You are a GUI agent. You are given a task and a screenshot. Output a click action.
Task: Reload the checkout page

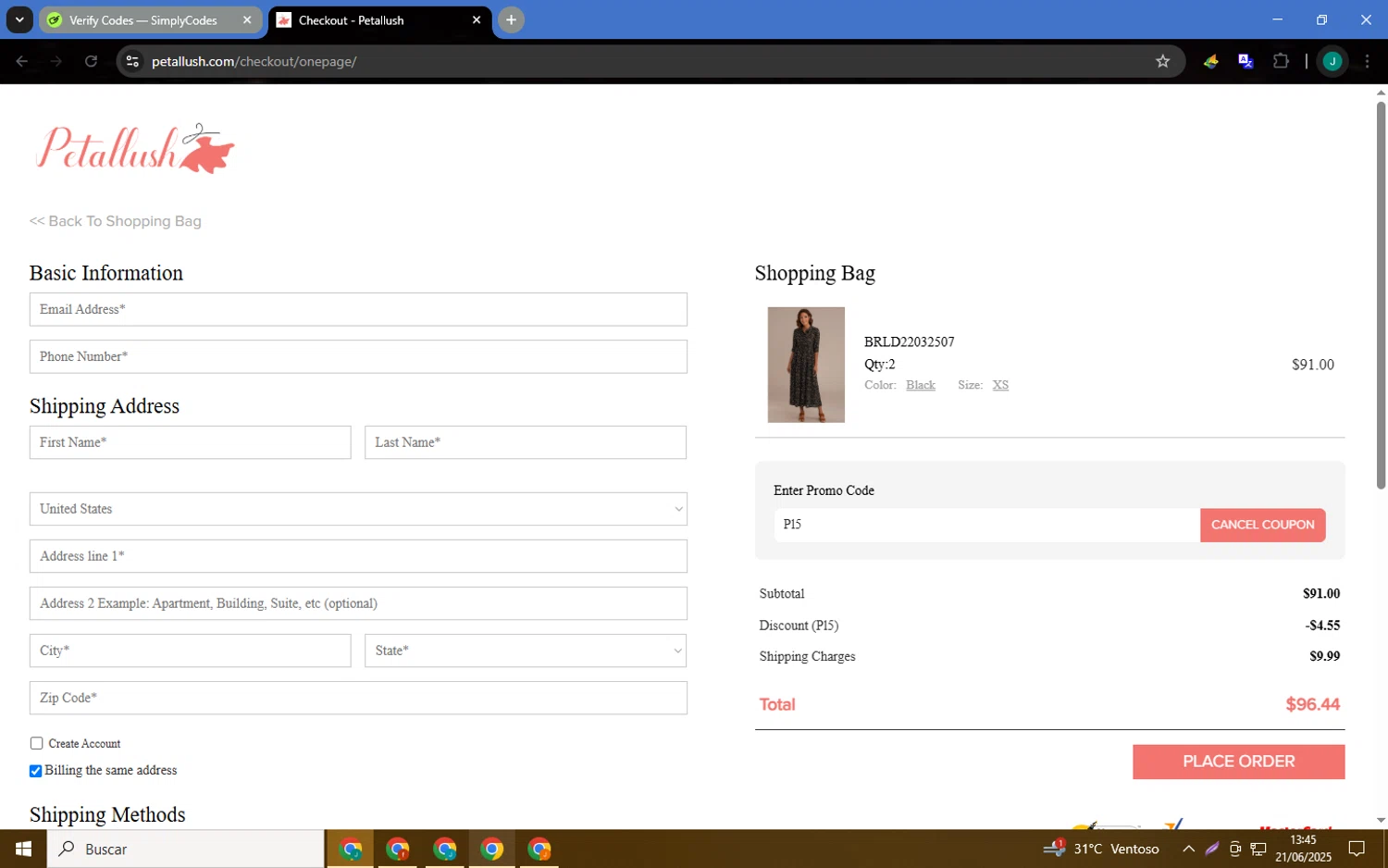pyautogui.click(x=91, y=61)
